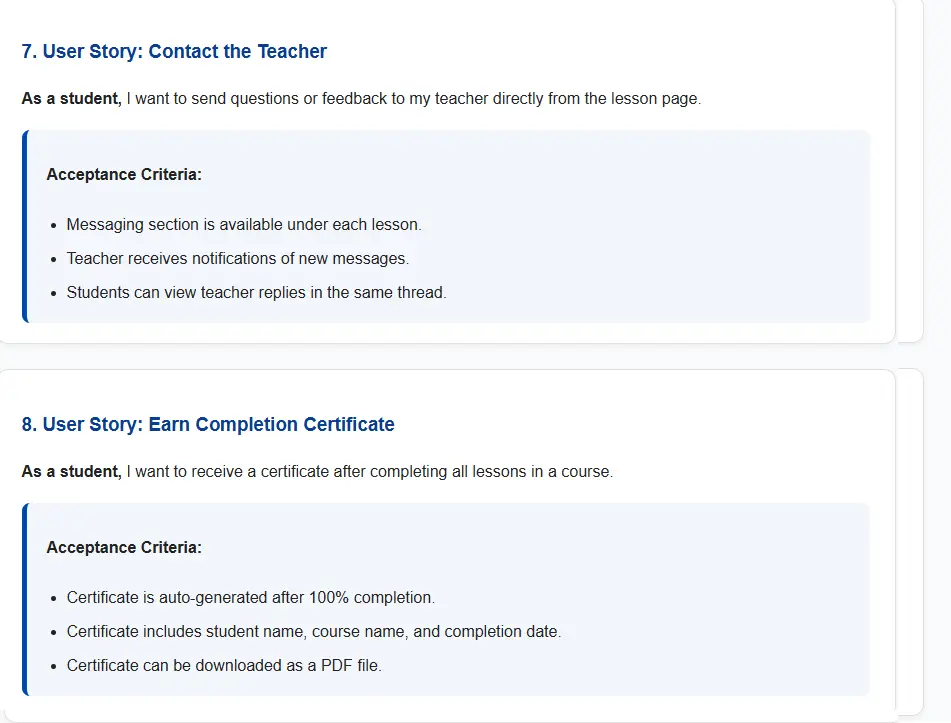Screen dimensions: 951x723
Task: Click the "Teacher receives notifications" bullet
Action: click(x=237, y=259)
